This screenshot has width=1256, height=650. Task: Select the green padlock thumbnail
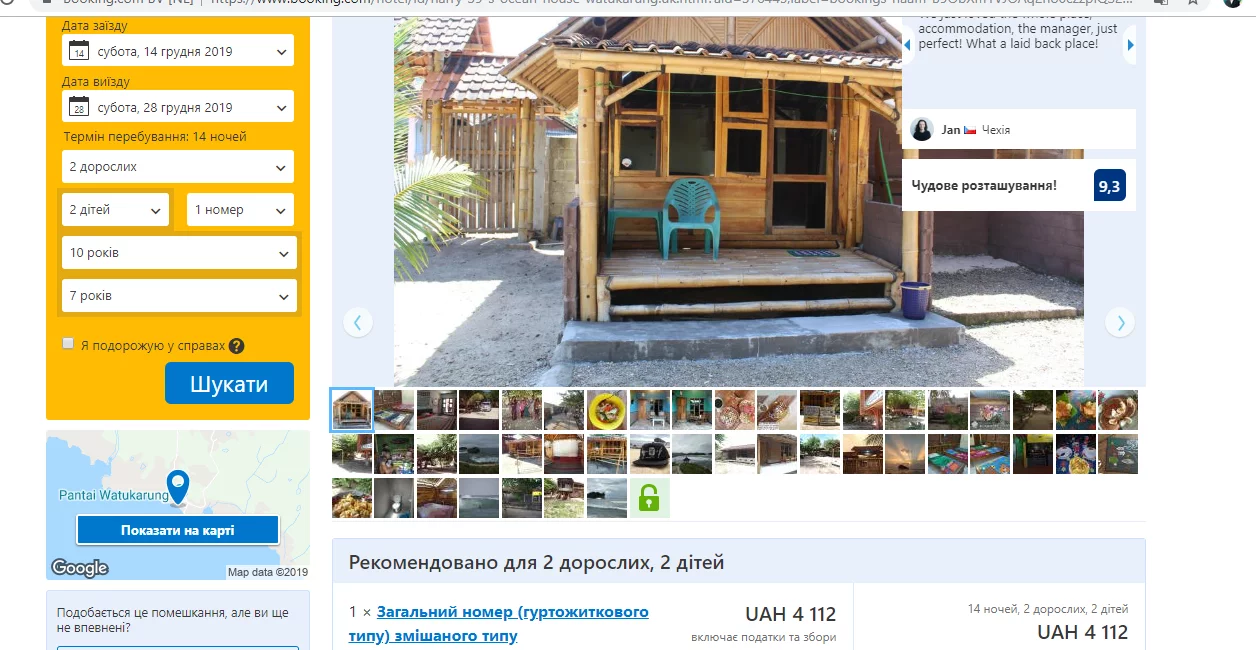click(x=650, y=498)
